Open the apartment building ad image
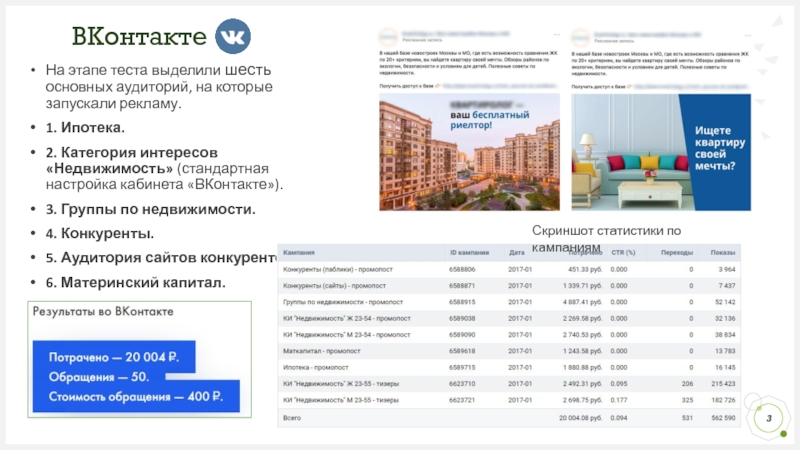 click(x=469, y=152)
